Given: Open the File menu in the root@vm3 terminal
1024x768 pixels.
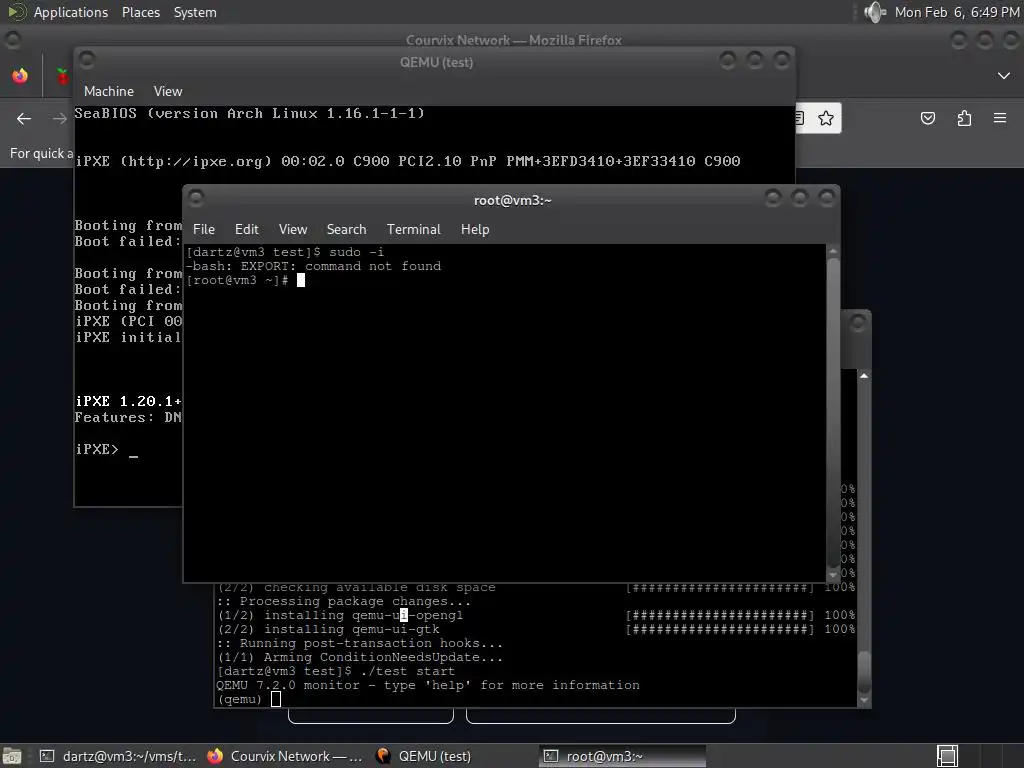Looking at the screenshot, I should (x=204, y=229).
